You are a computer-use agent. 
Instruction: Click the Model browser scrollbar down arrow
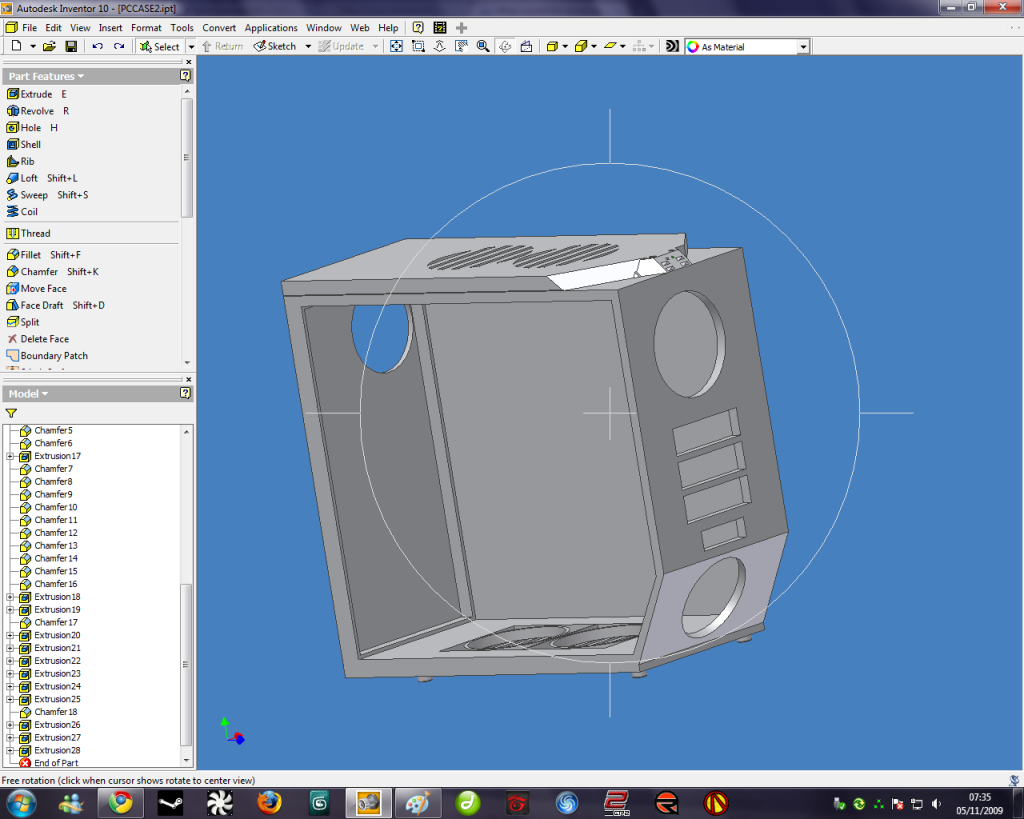point(187,761)
